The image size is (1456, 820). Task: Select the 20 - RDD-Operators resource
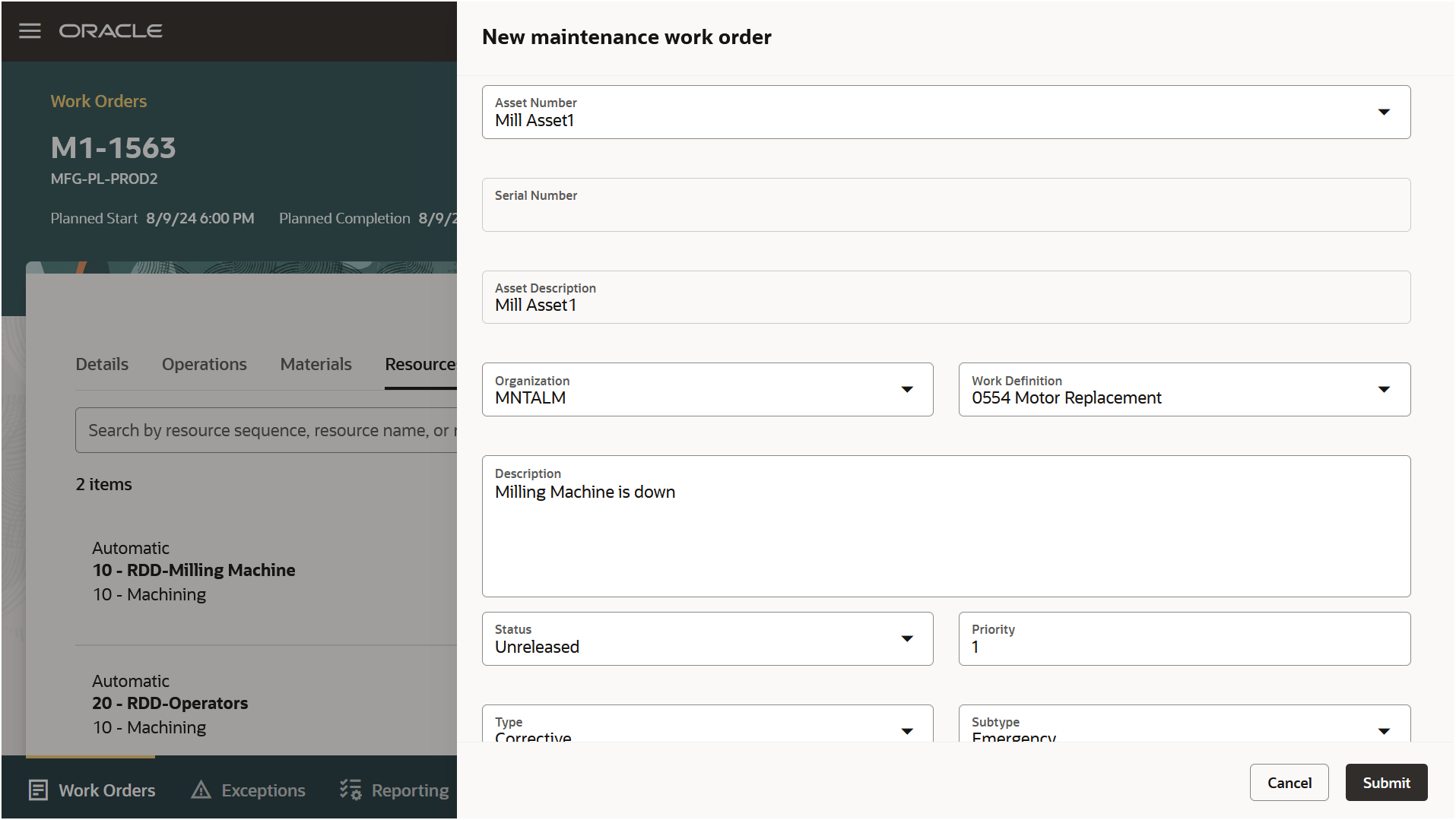pyautogui.click(x=170, y=704)
